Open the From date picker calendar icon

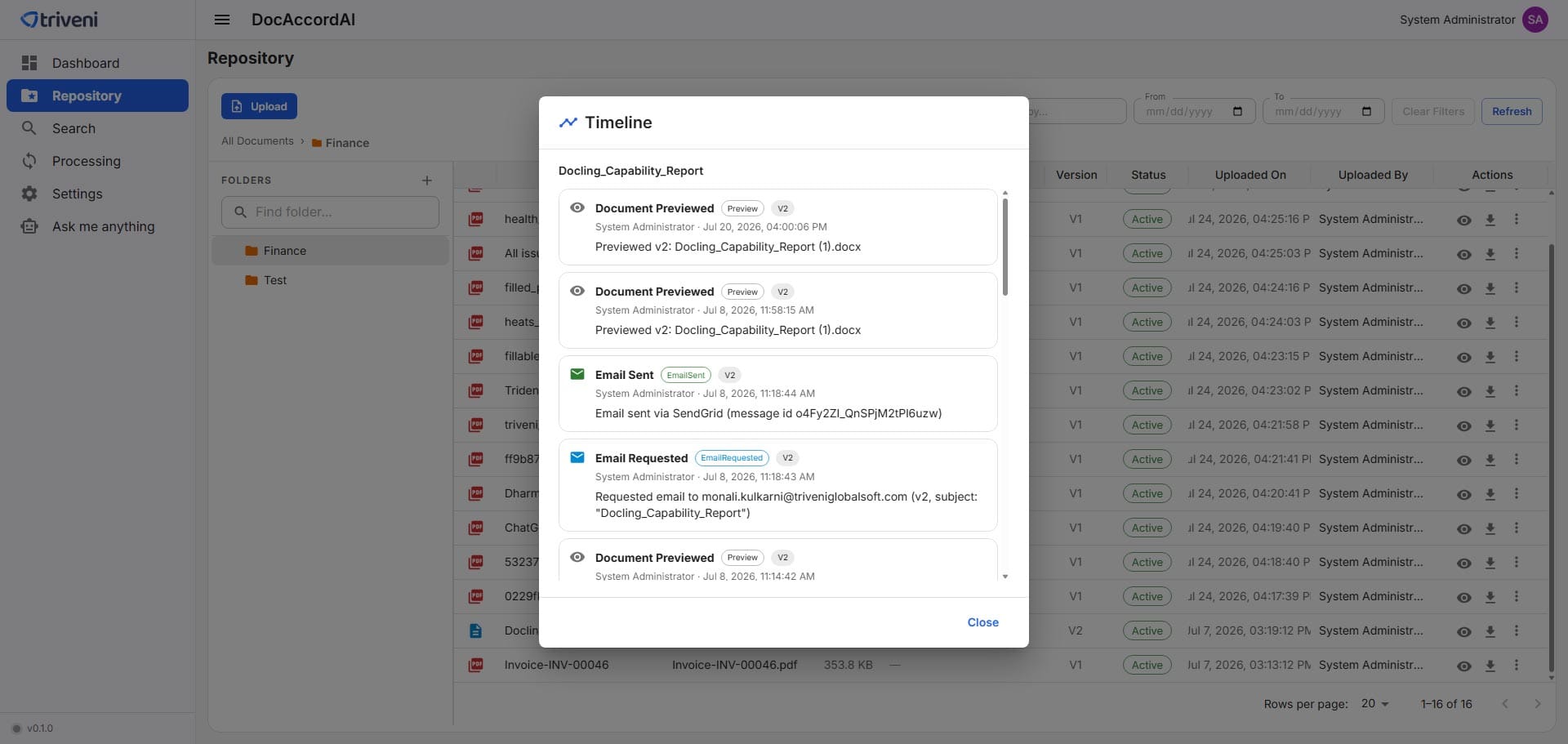1237,111
